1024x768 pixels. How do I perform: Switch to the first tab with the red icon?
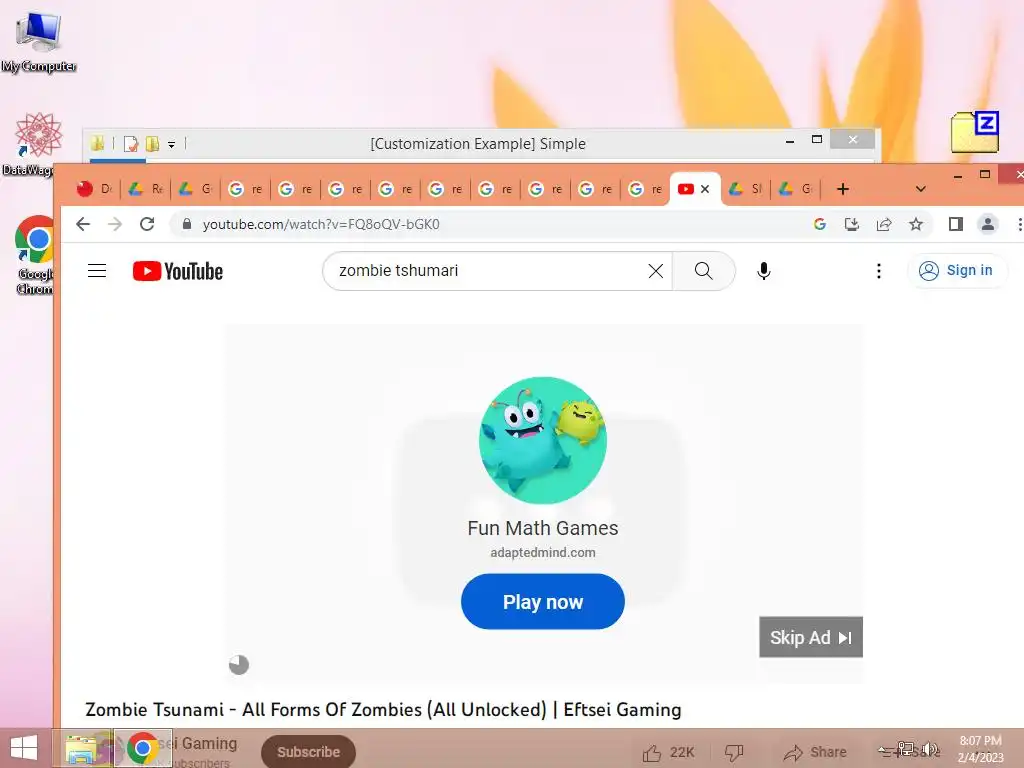pyautogui.click(x=93, y=189)
